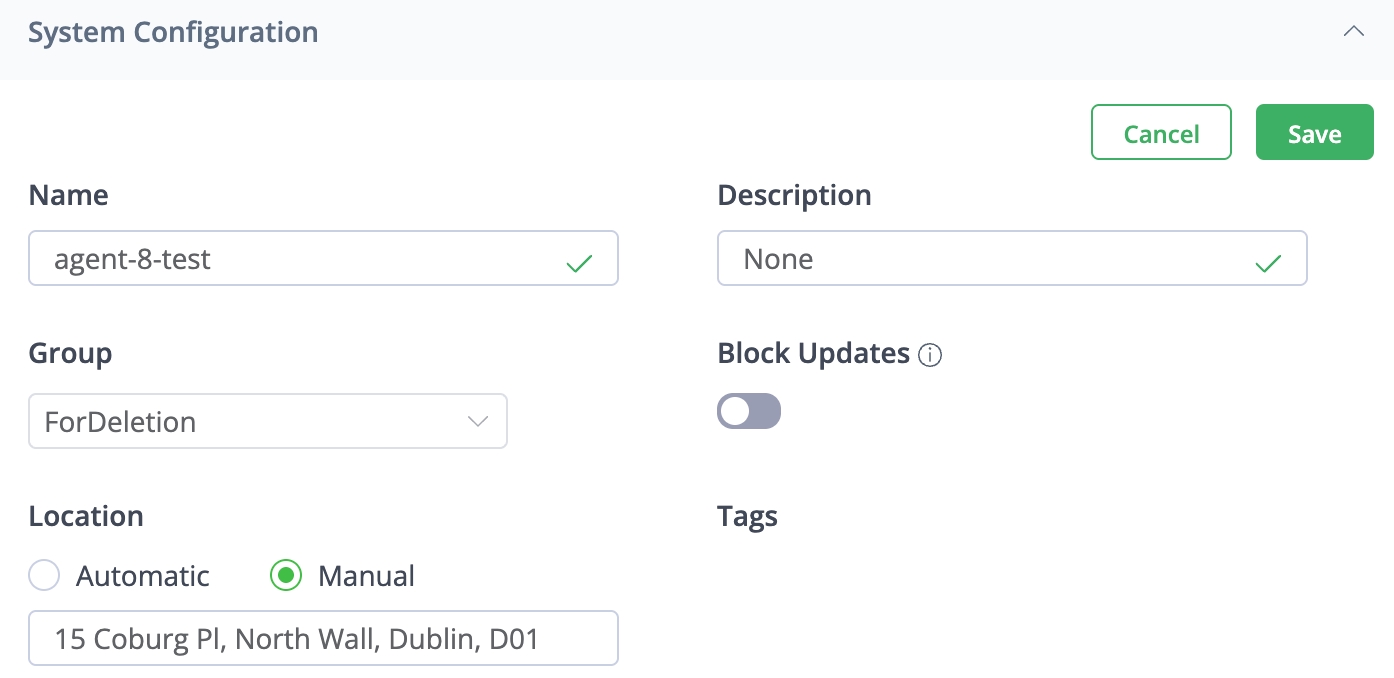Toggle the Block Updates switch
The width and height of the screenshot is (1394, 678).
[749, 411]
